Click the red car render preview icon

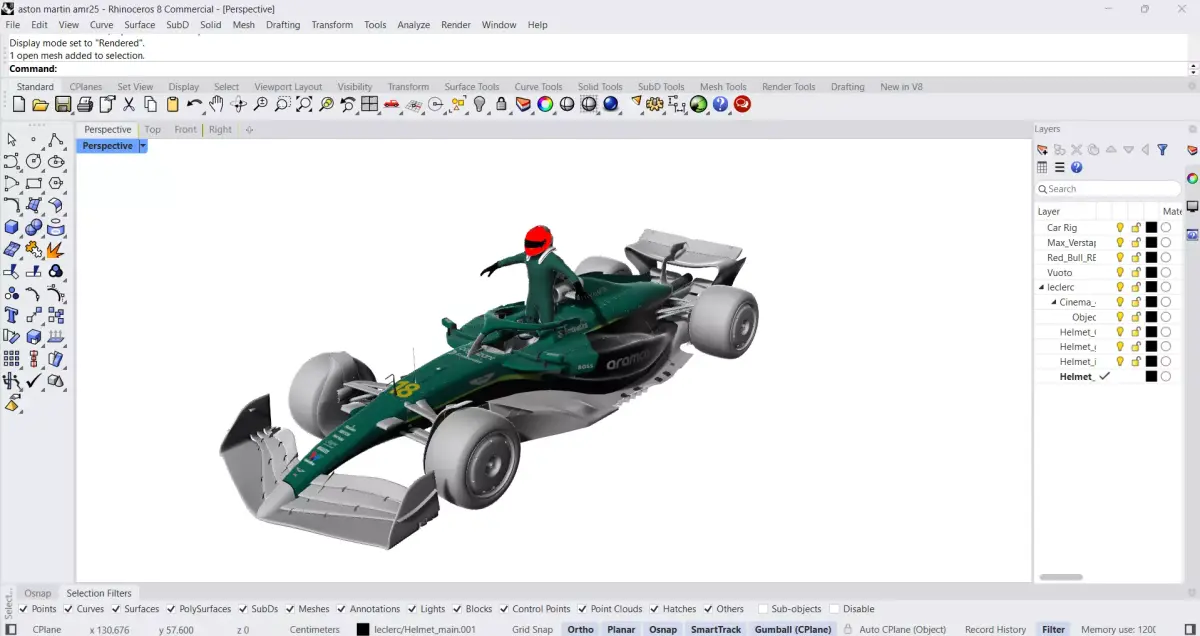[x=392, y=104]
